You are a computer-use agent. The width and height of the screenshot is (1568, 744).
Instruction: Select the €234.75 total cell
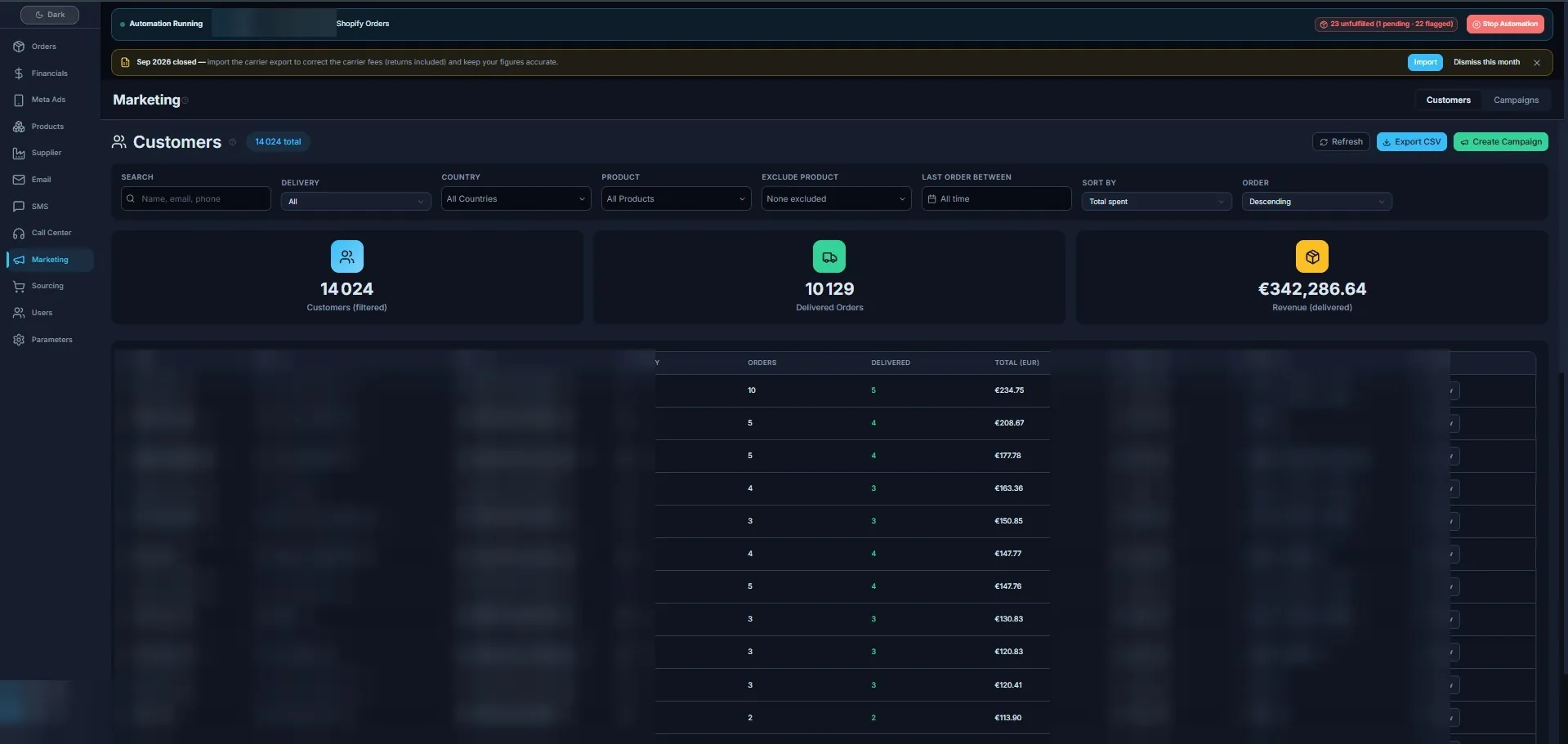(1009, 390)
